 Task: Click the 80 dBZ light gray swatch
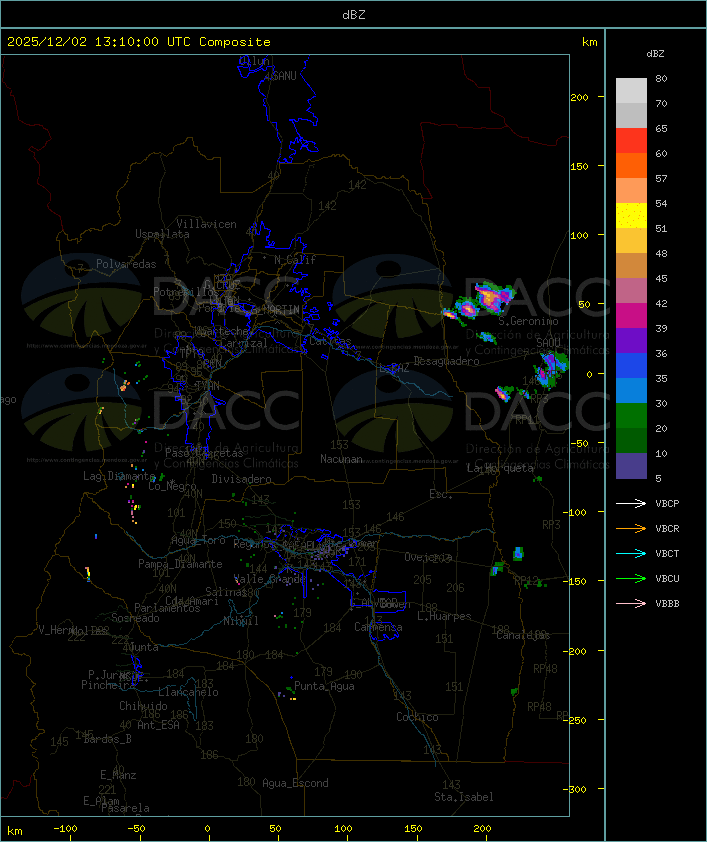click(631, 90)
